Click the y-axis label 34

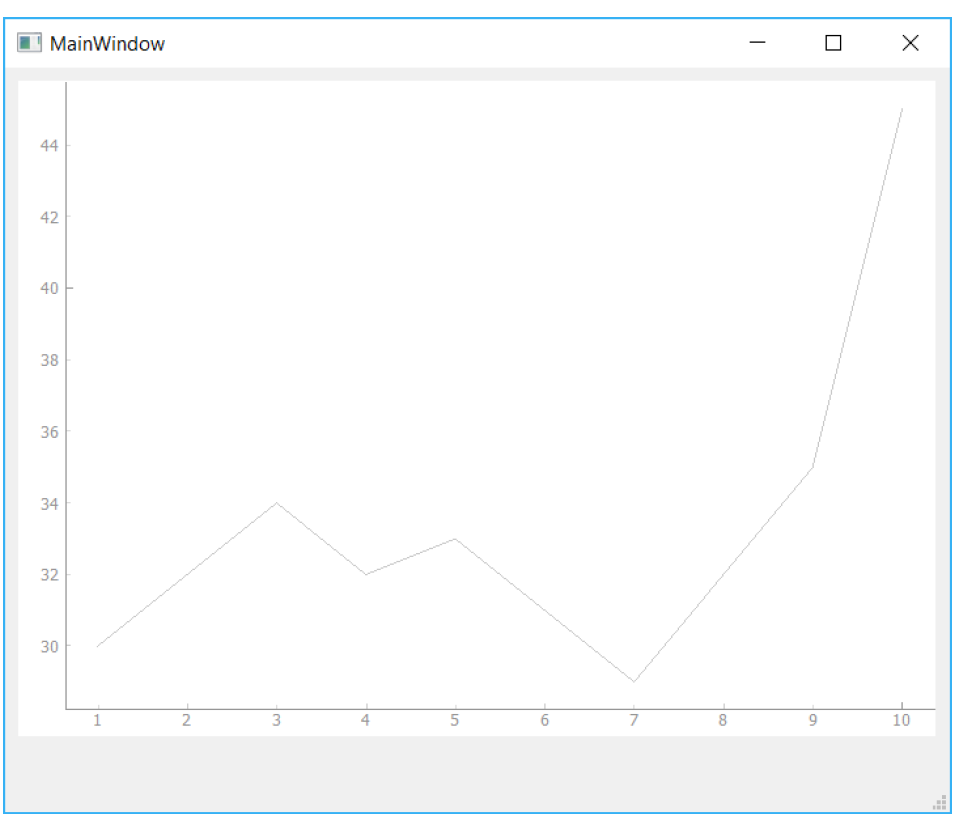49,504
